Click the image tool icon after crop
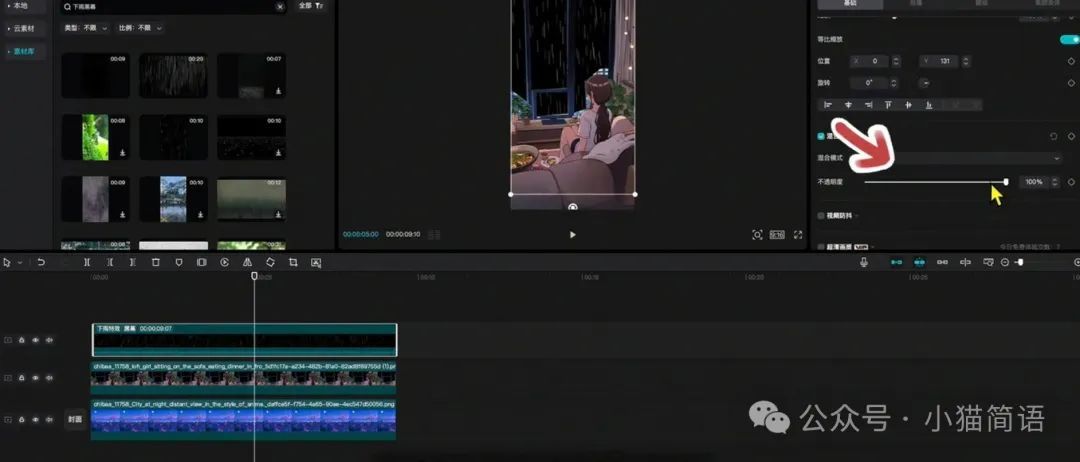Image resolution: width=1080 pixels, height=462 pixels. coord(316,262)
